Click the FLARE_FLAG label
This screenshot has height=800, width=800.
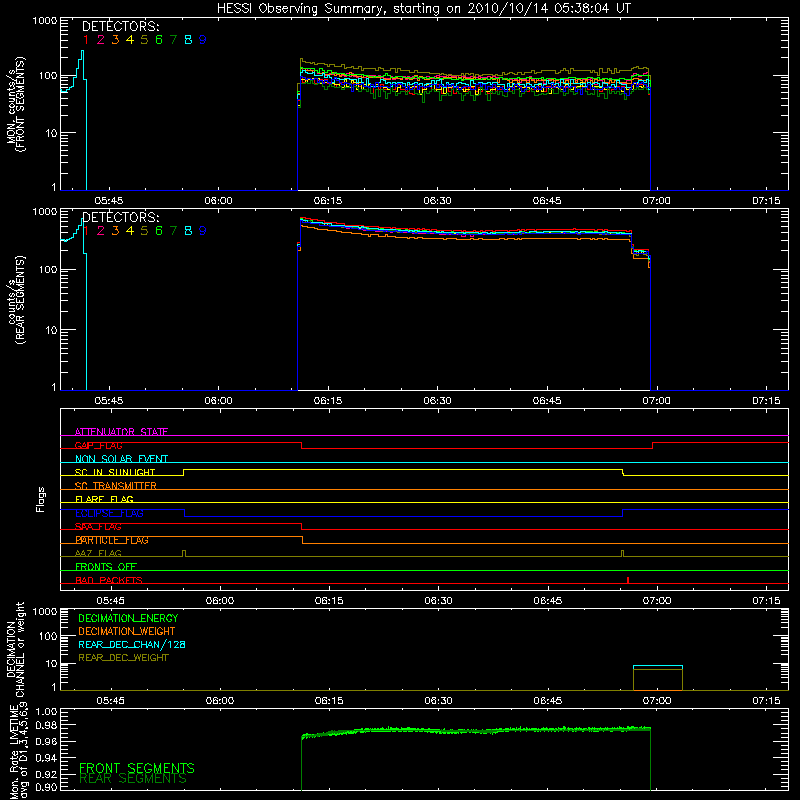[x=104, y=499]
